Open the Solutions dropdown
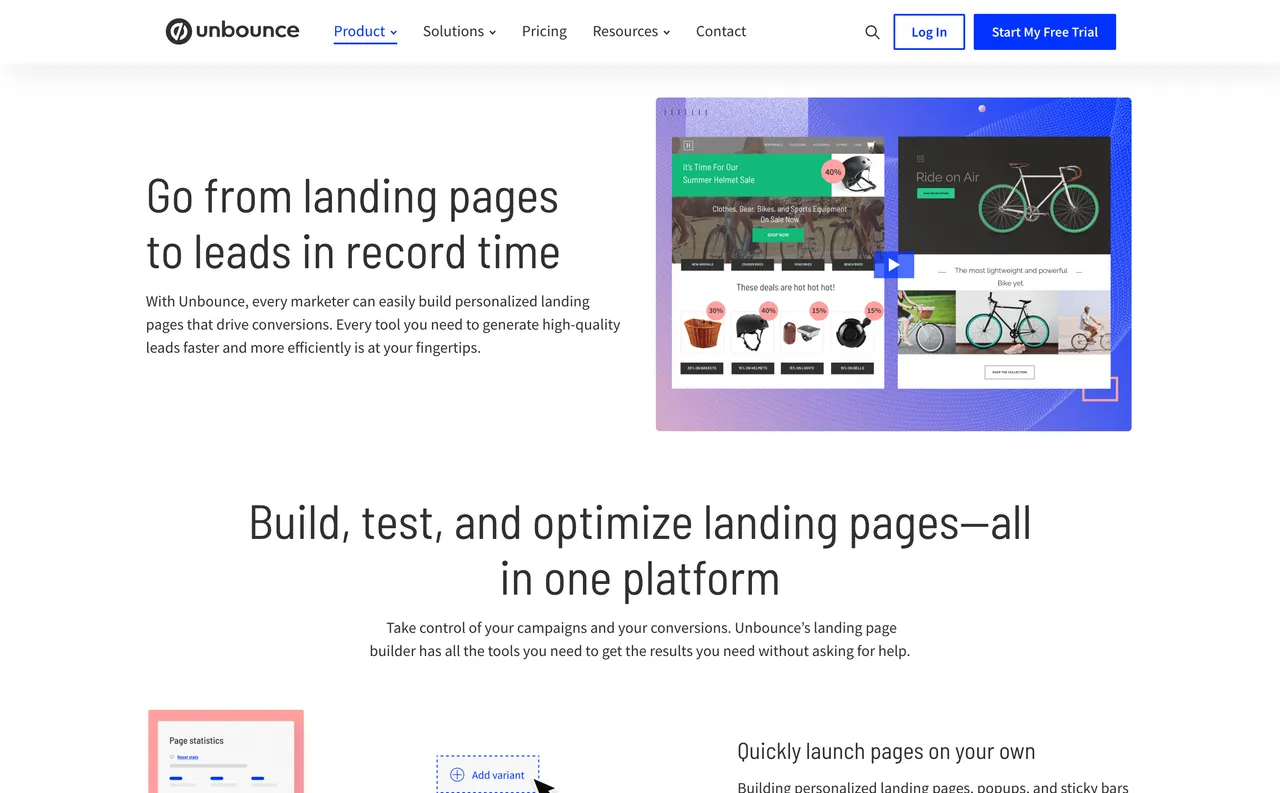 tap(453, 31)
